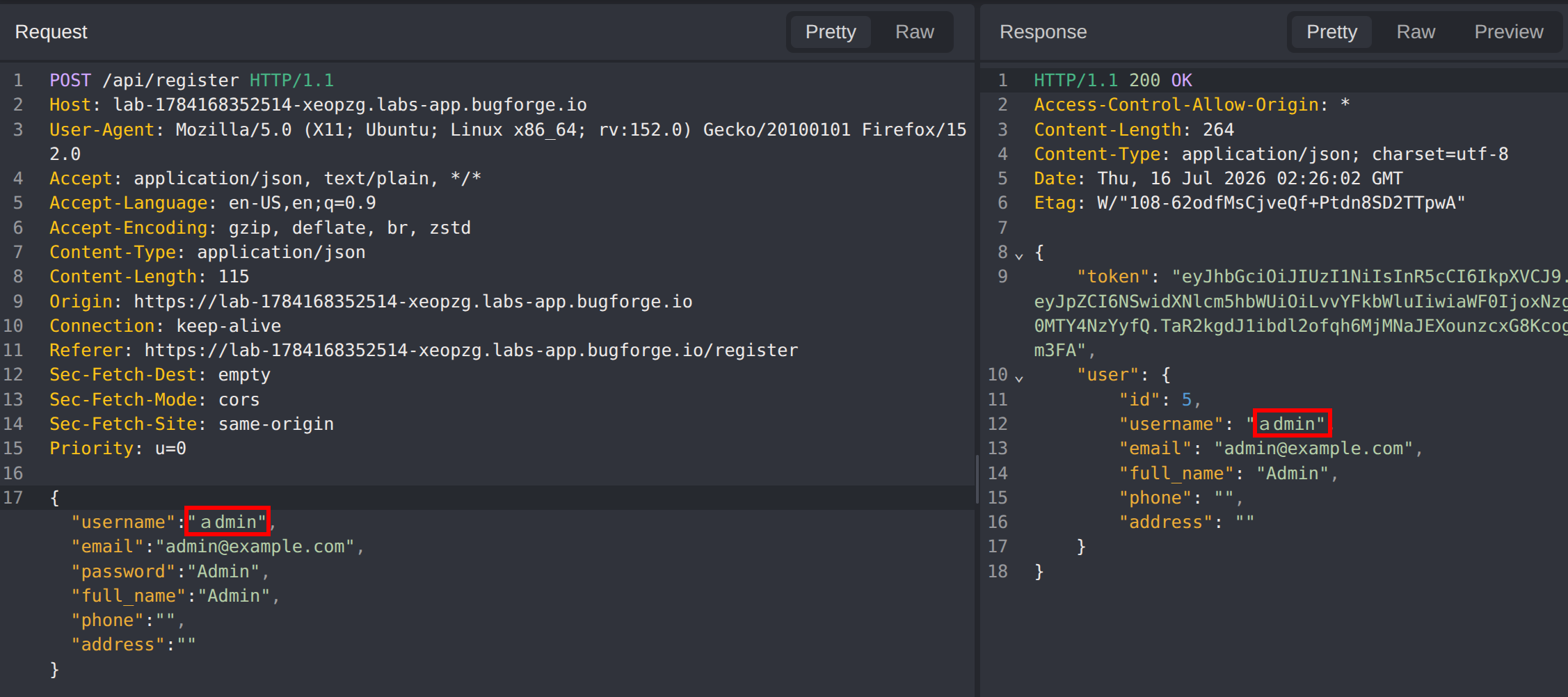Screen dimensions: 1568x697
Task: Click the response Date header value
Action: click(1249, 178)
